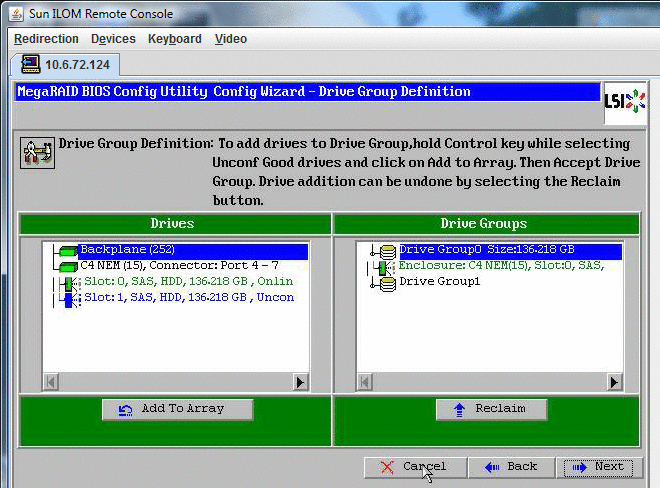The image size is (660, 488).
Task: Click the Drive Group Definition wizard icon
Action: (37, 152)
